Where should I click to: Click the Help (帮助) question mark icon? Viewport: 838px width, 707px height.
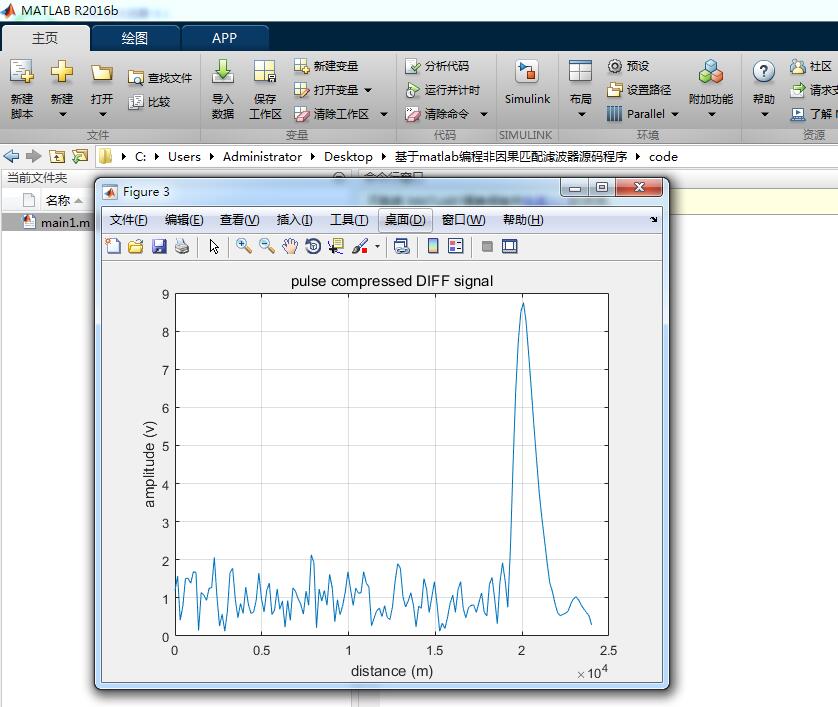tap(764, 71)
